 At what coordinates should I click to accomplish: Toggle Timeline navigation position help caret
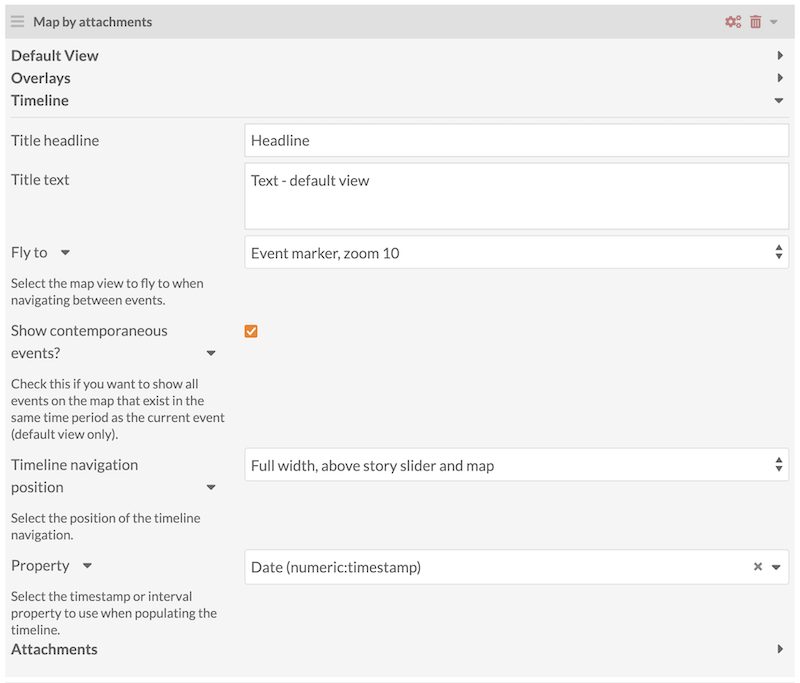[x=211, y=487]
